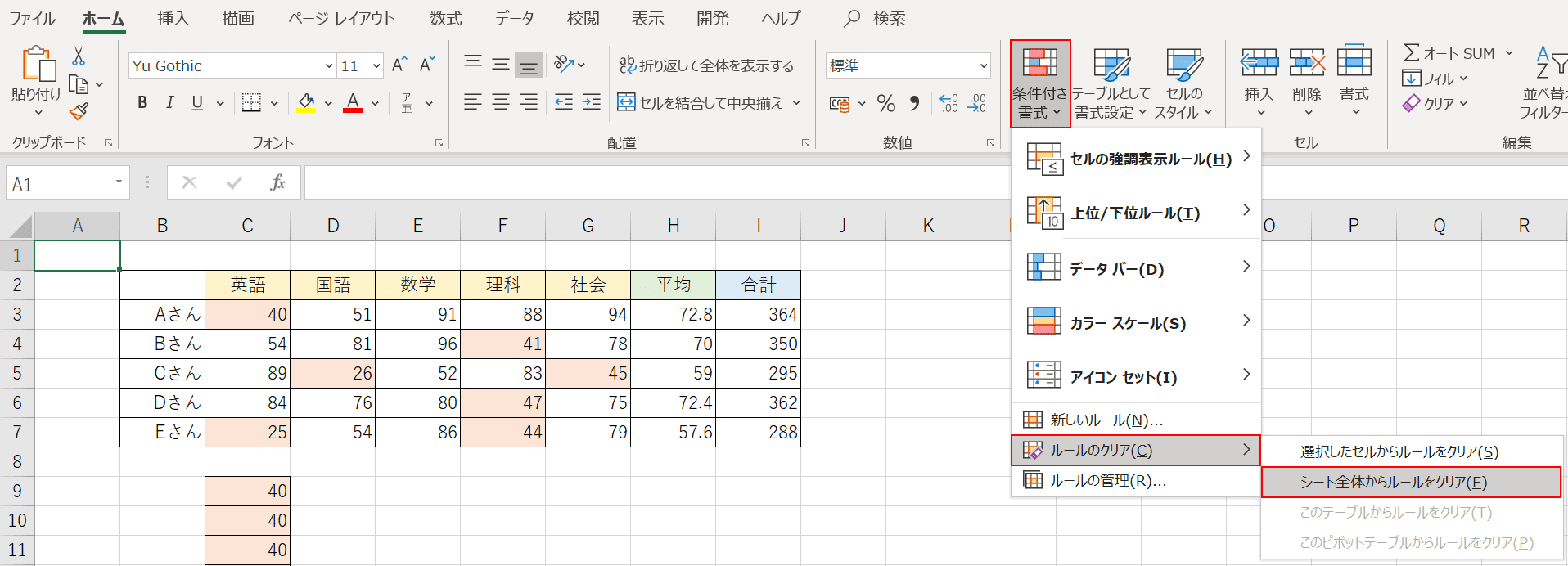Open the Yu Gothic font name dropdown
This screenshot has width=1568, height=566.
click(328, 65)
